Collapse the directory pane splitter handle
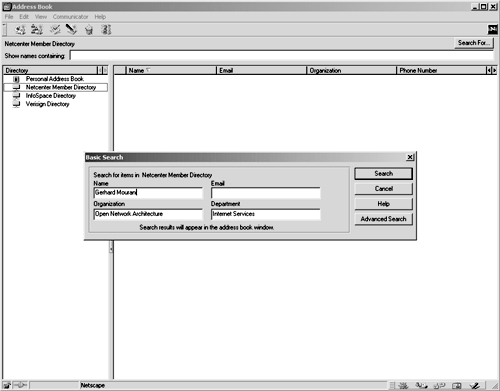Viewport: 500px width, 391px height. tap(111, 247)
